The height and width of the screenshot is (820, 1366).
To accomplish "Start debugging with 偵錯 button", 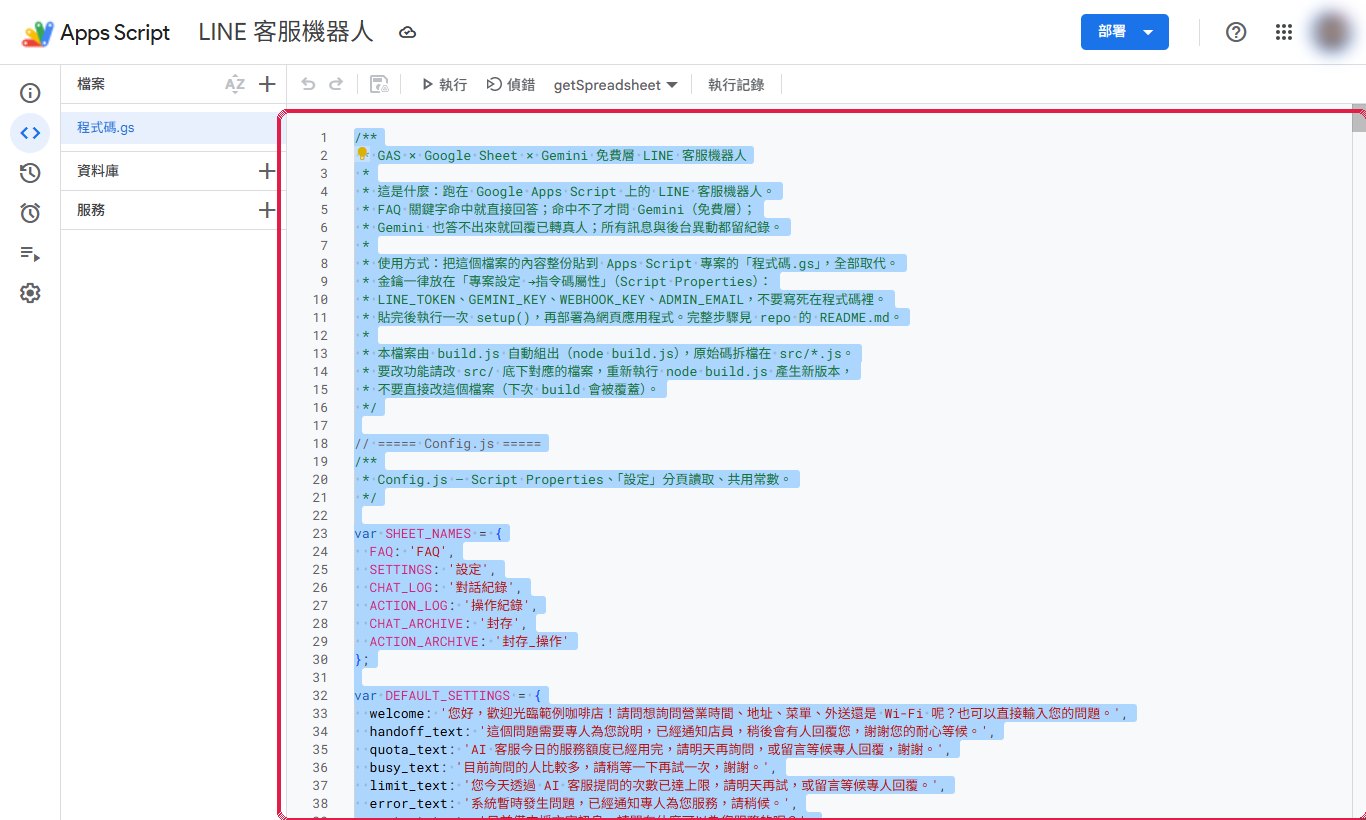I will [510, 85].
